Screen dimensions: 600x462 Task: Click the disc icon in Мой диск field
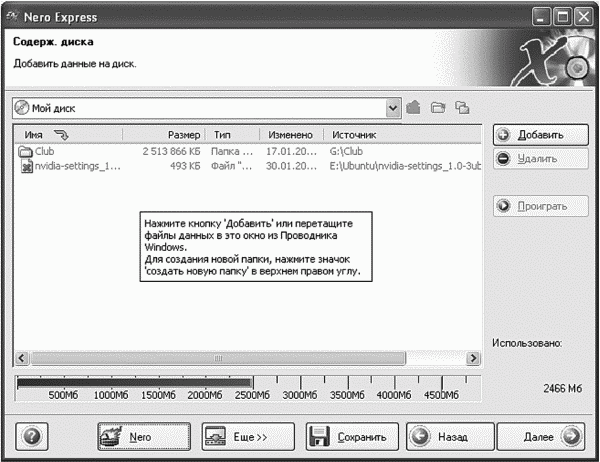tap(22, 108)
